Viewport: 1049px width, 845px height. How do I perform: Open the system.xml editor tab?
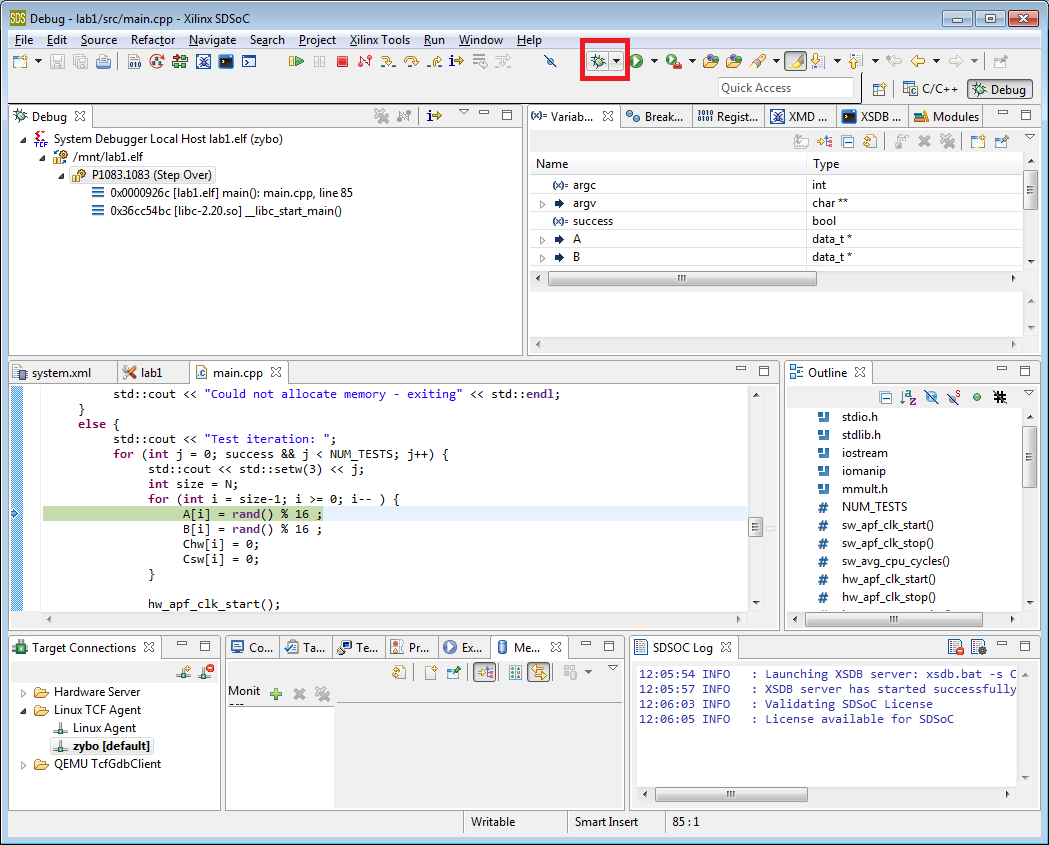61,373
